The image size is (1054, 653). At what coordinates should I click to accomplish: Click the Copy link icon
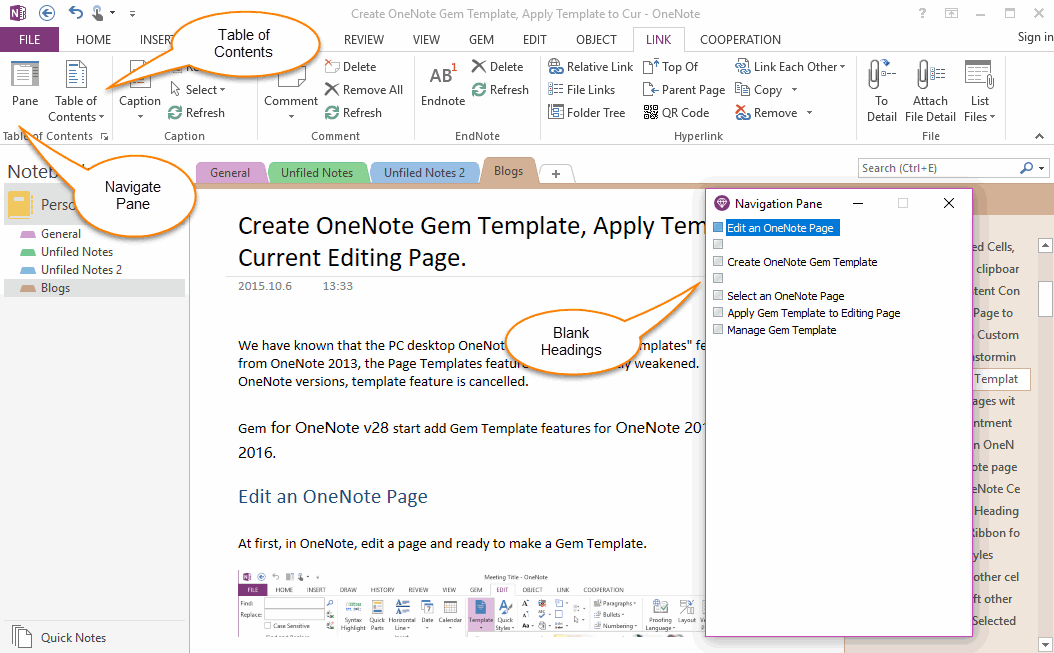742,89
